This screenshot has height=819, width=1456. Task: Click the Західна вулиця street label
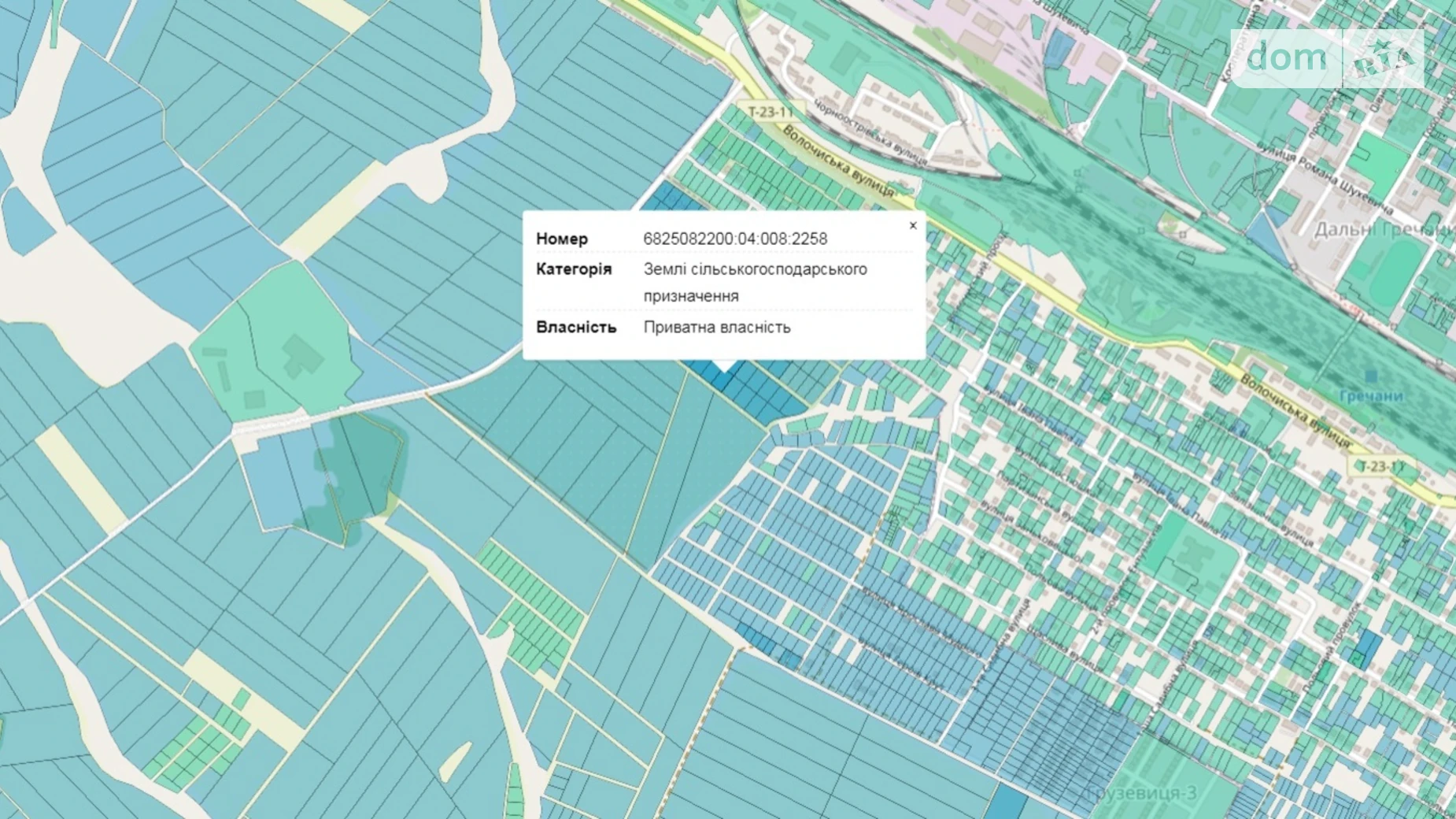pyautogui.click(x=1277, y=523)
